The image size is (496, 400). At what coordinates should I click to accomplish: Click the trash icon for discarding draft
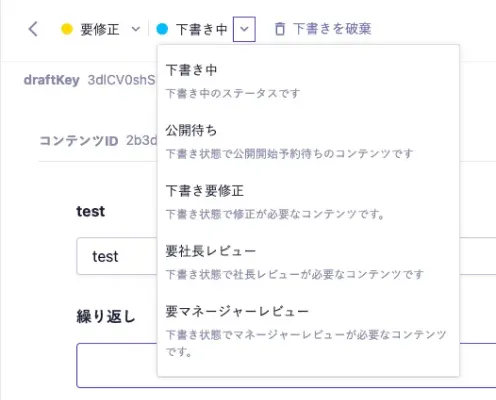tap(280, 29)
